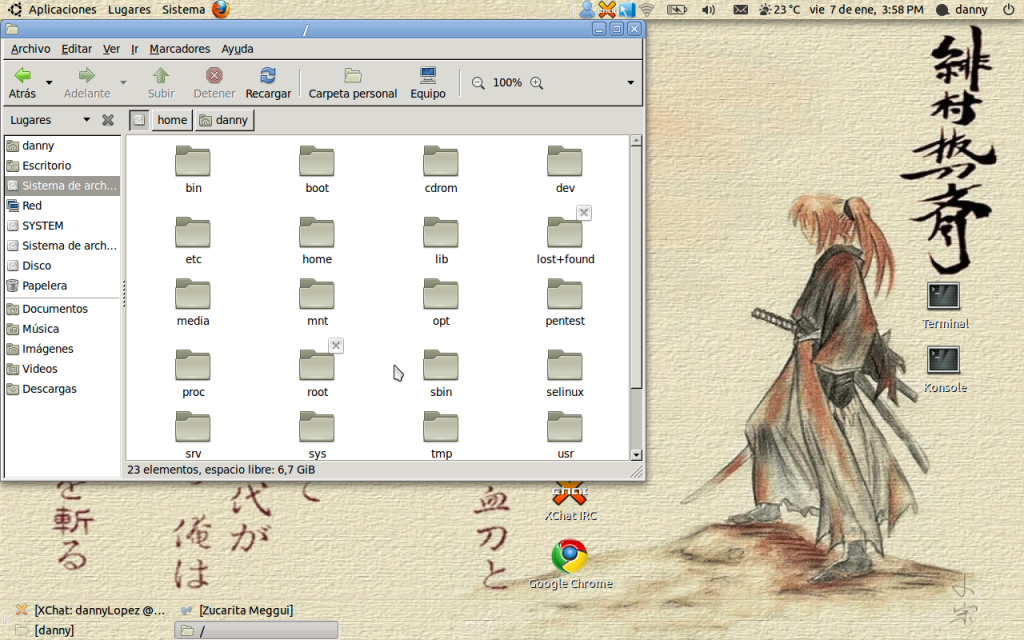Select the dev folder

565,169
